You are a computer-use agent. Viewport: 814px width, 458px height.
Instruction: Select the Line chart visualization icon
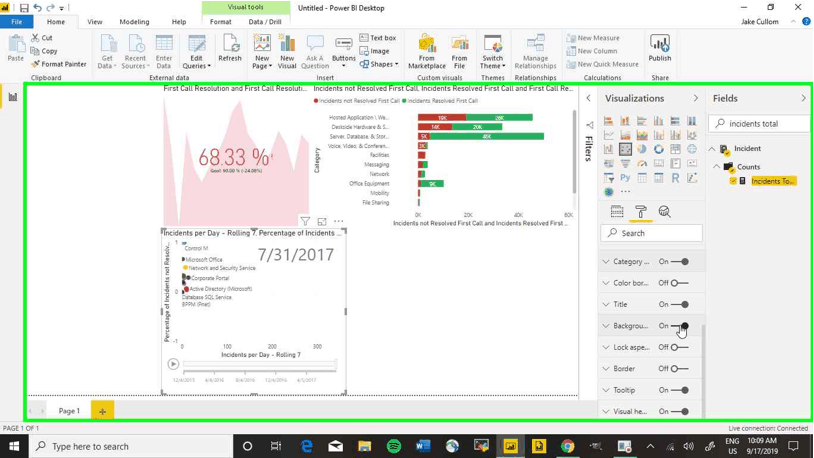pyautogui.click(x=608, y=135)
